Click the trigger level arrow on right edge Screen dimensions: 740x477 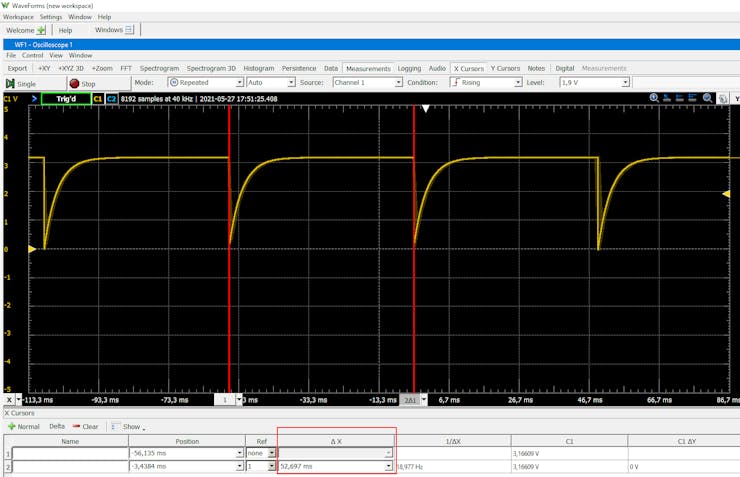pyautogui.click(x=726, y=193)
